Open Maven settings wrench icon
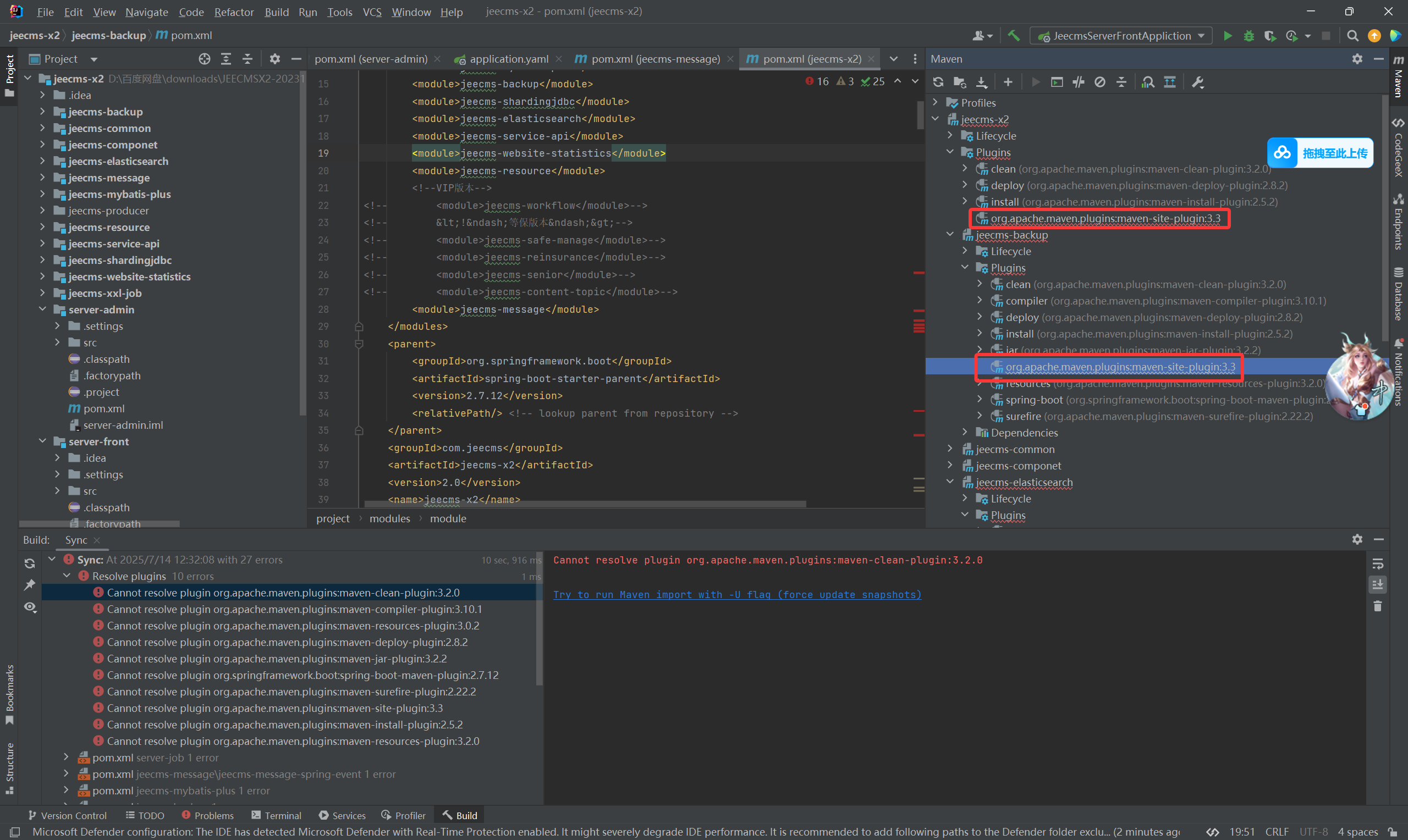 (x=1197, y=82)
